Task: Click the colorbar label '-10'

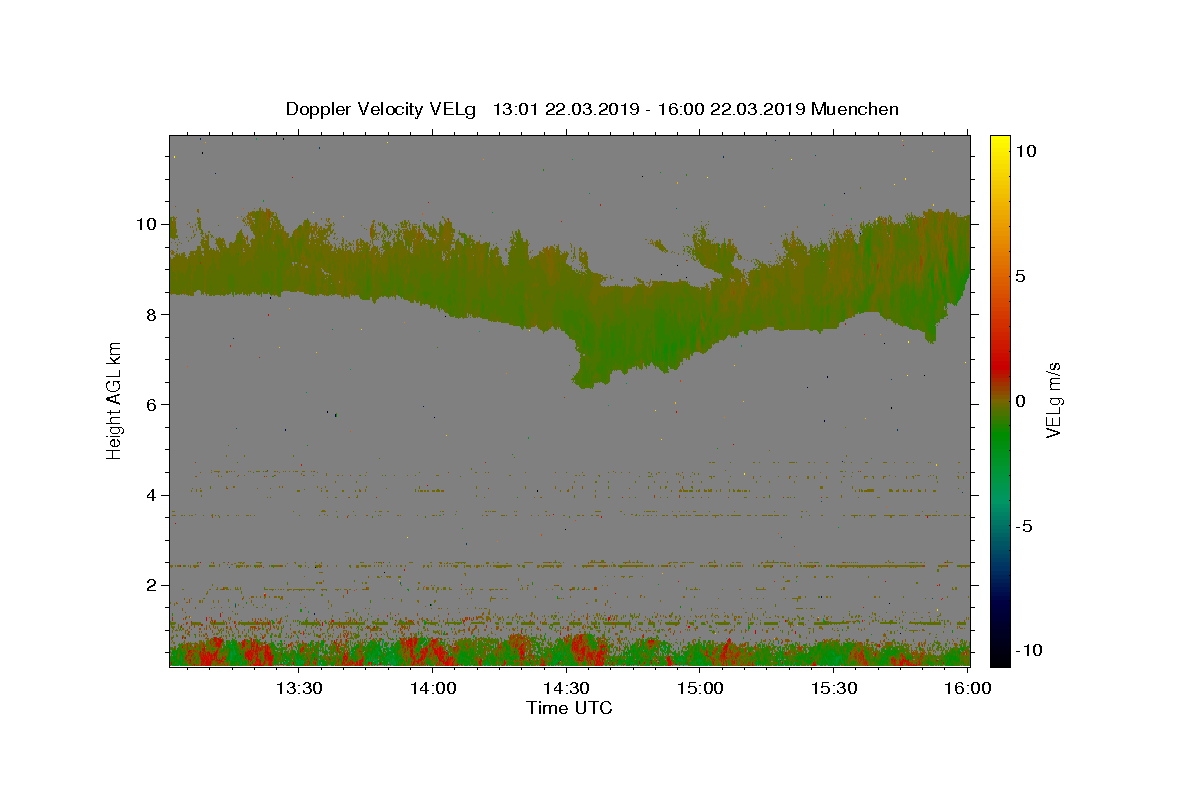Action: tap(1029, 650)
